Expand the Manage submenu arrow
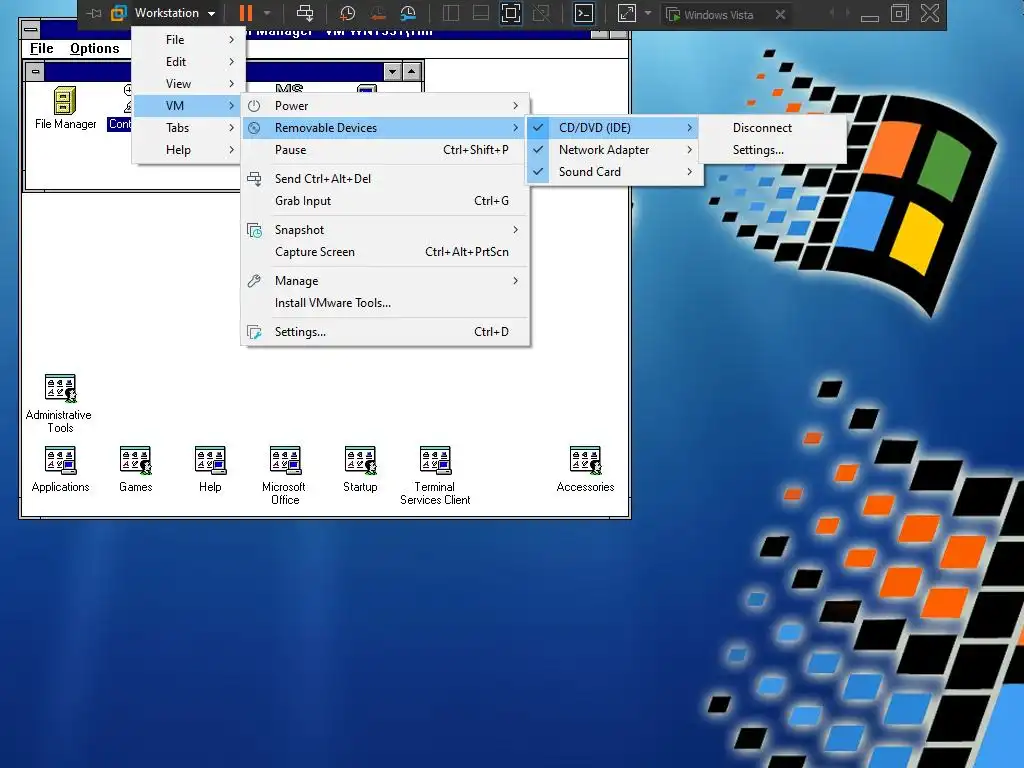 pos(515,281)
